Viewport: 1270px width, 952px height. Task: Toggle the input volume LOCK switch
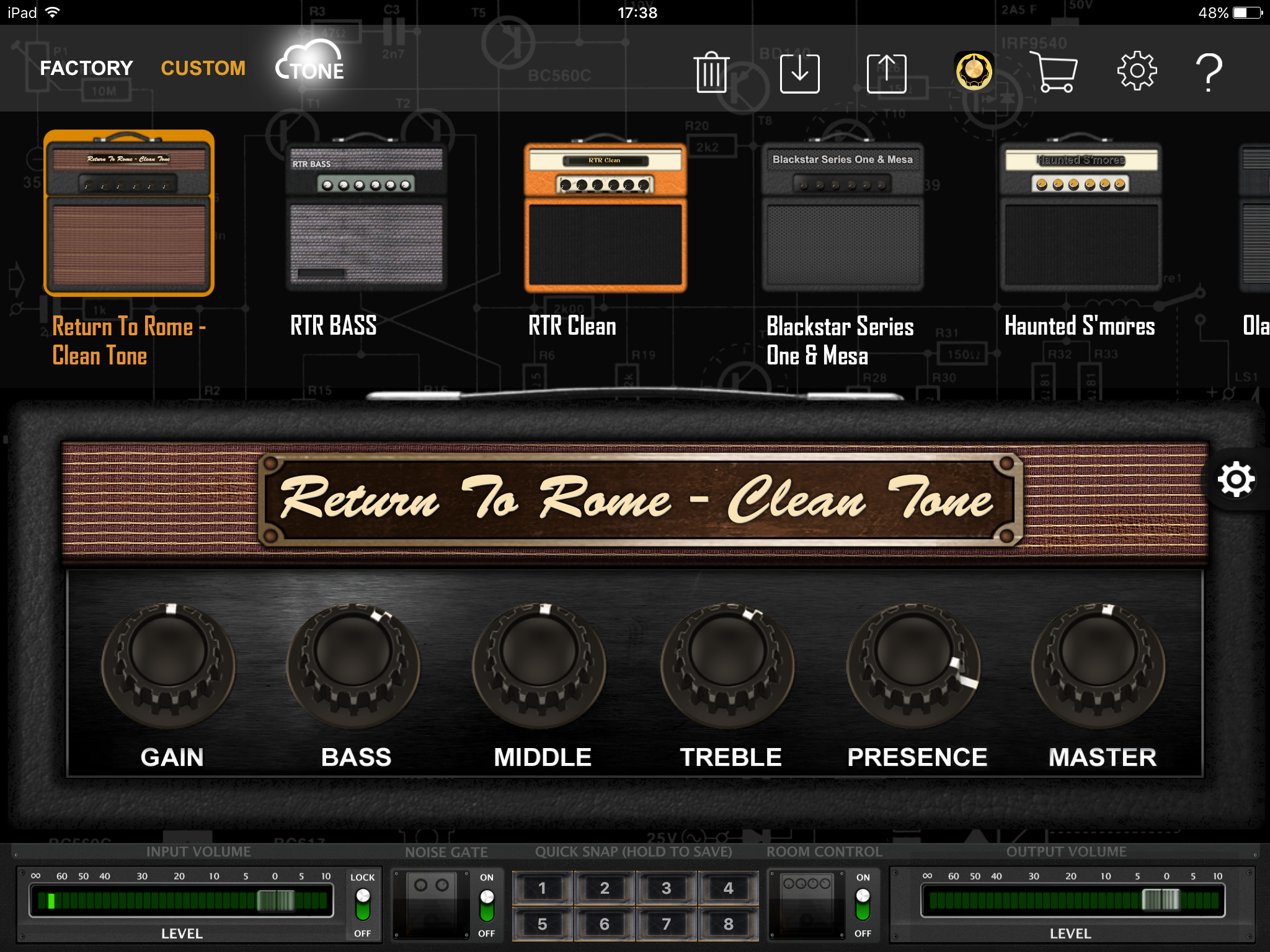[363, 904]
